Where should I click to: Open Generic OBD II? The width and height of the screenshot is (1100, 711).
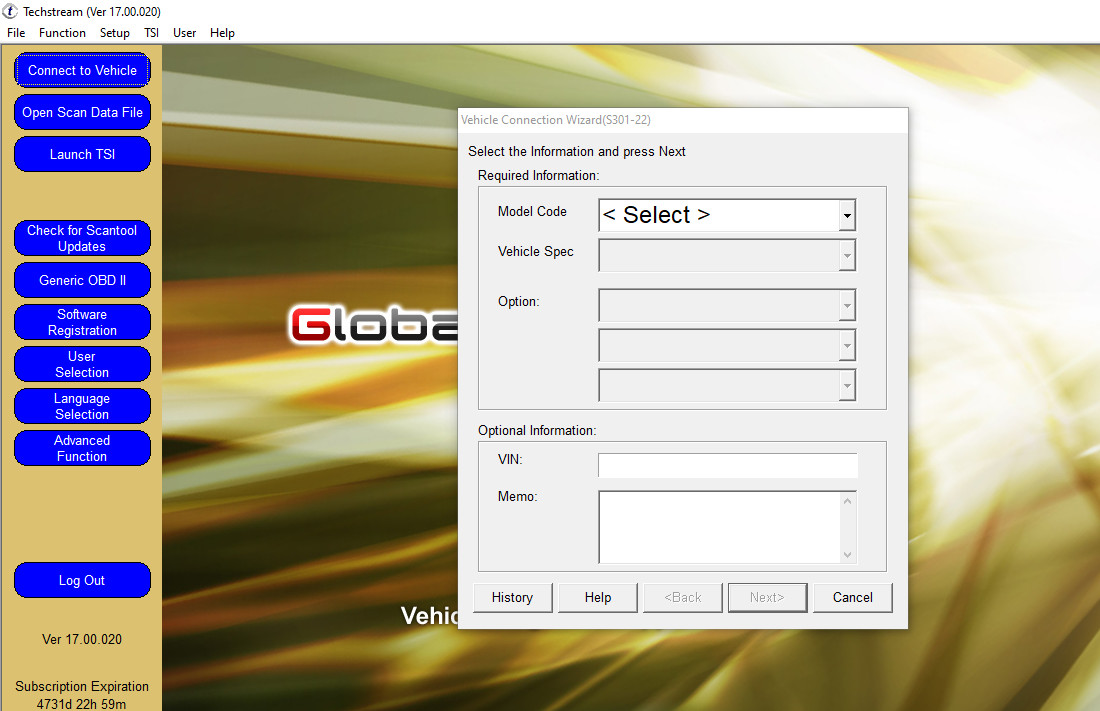82,280
